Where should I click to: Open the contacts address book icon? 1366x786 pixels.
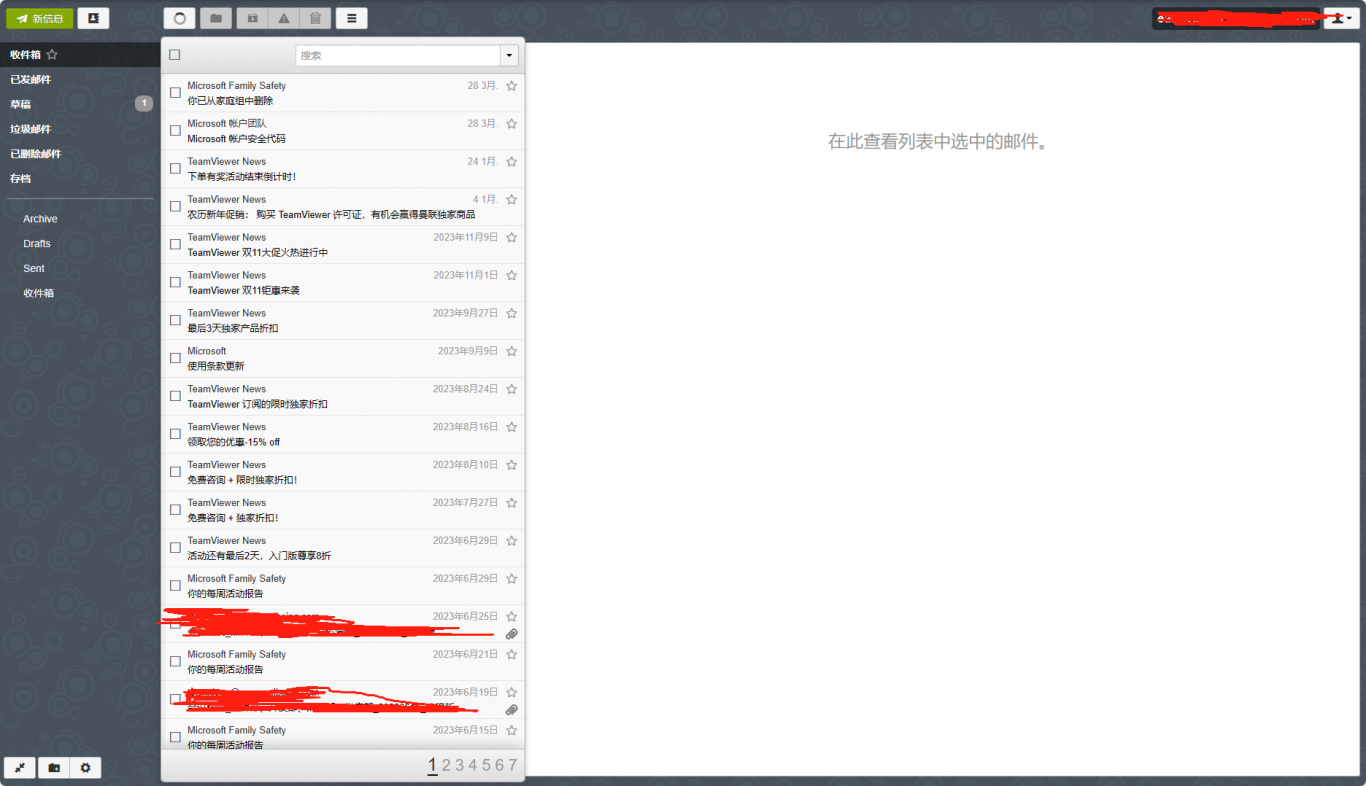pos(93,18)
